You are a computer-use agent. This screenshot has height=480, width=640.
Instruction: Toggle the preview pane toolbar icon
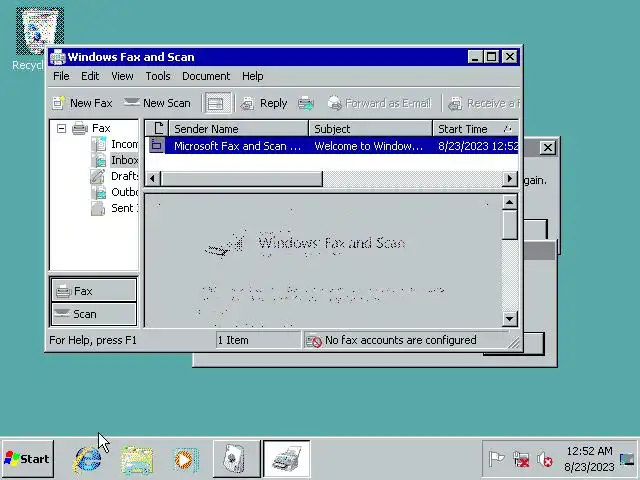(216, 103)
